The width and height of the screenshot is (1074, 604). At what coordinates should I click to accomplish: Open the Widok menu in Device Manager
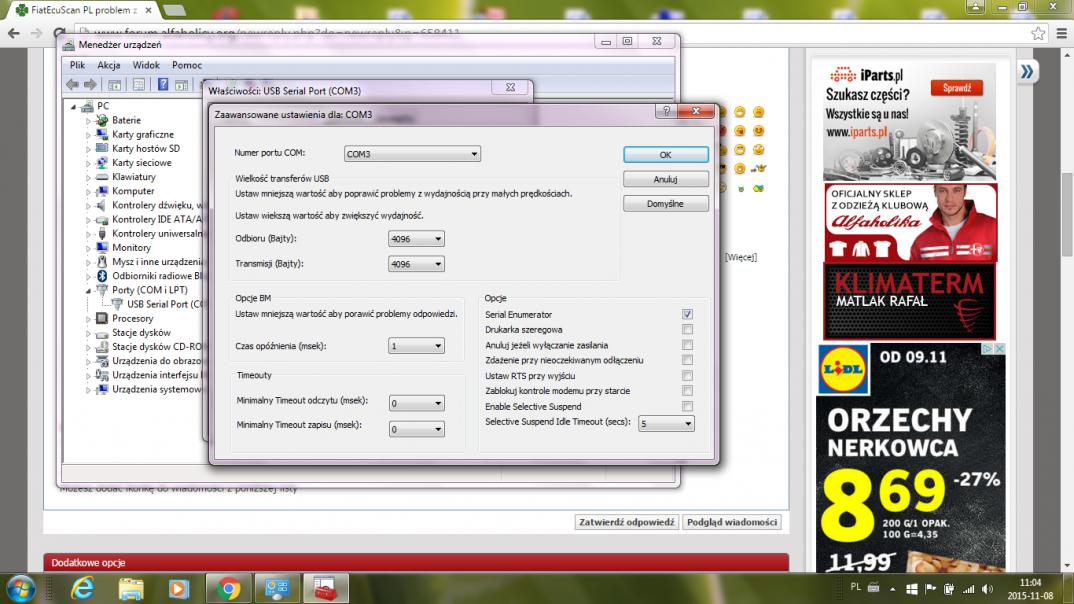(146, 65)
